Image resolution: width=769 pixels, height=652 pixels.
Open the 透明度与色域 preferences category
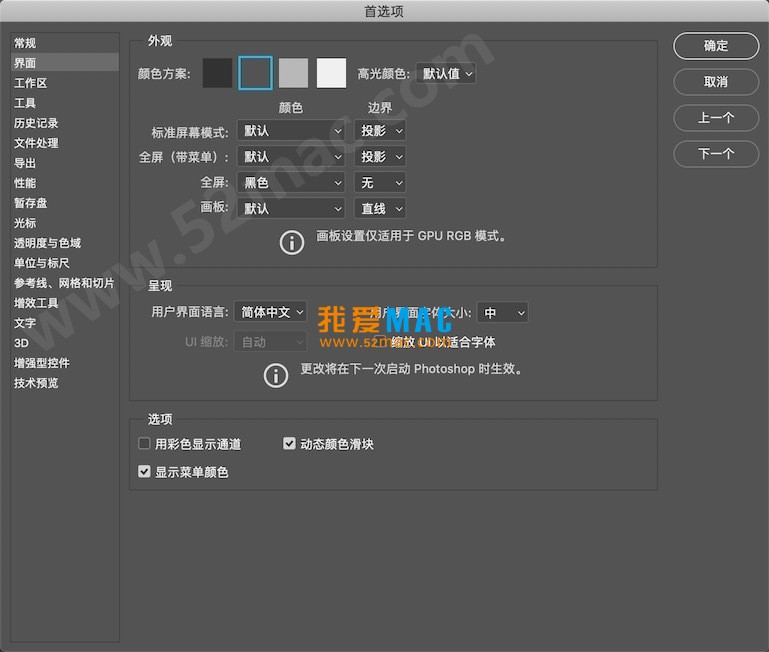(65, 243)
